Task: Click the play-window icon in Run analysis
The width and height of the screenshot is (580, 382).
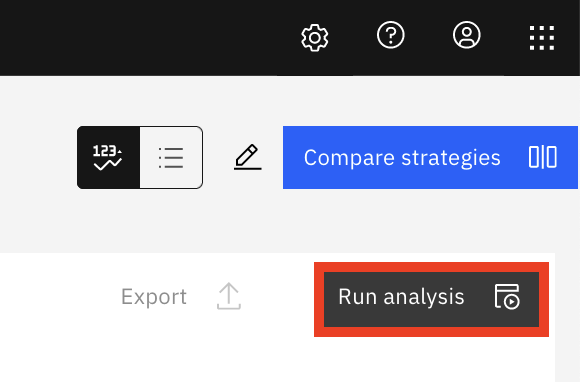Action: tap(507, 296)
